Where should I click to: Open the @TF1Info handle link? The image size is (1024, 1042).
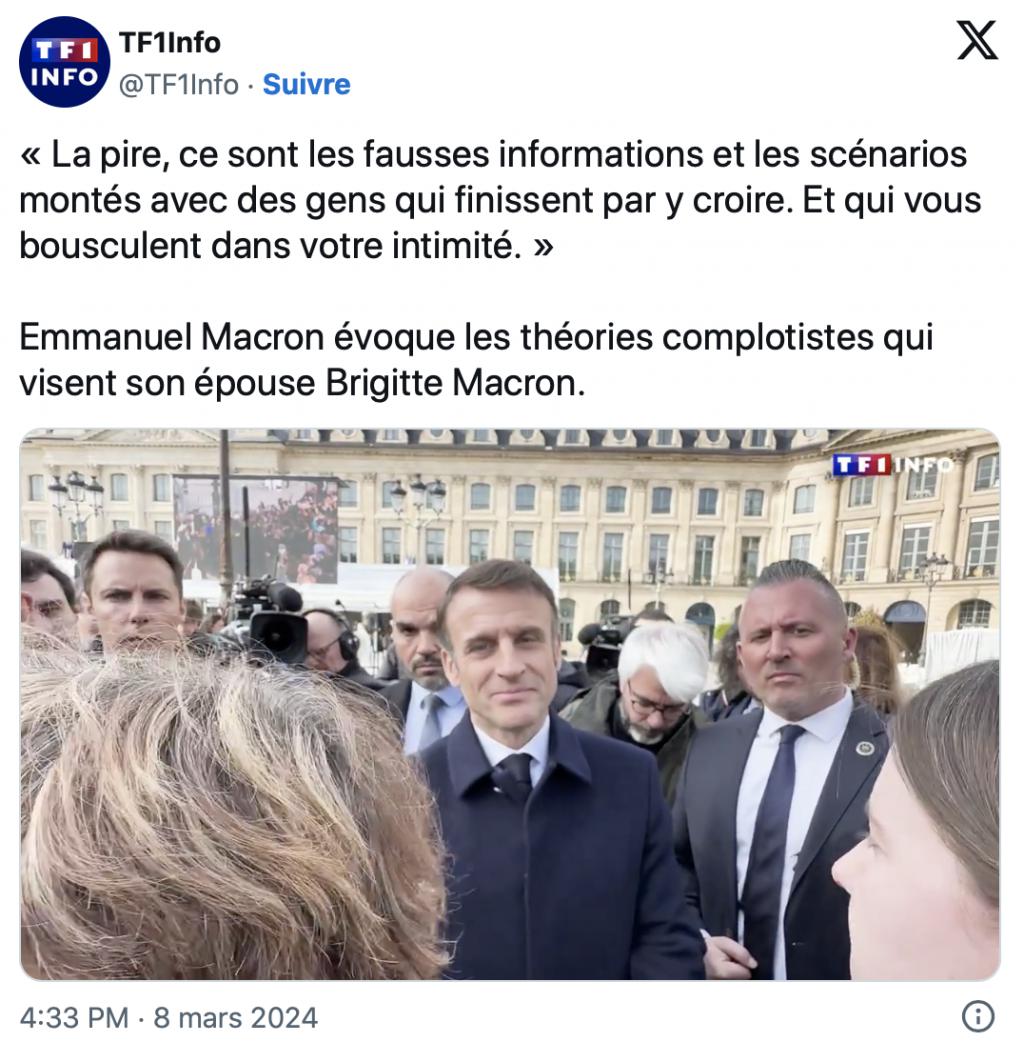(179, 85)
